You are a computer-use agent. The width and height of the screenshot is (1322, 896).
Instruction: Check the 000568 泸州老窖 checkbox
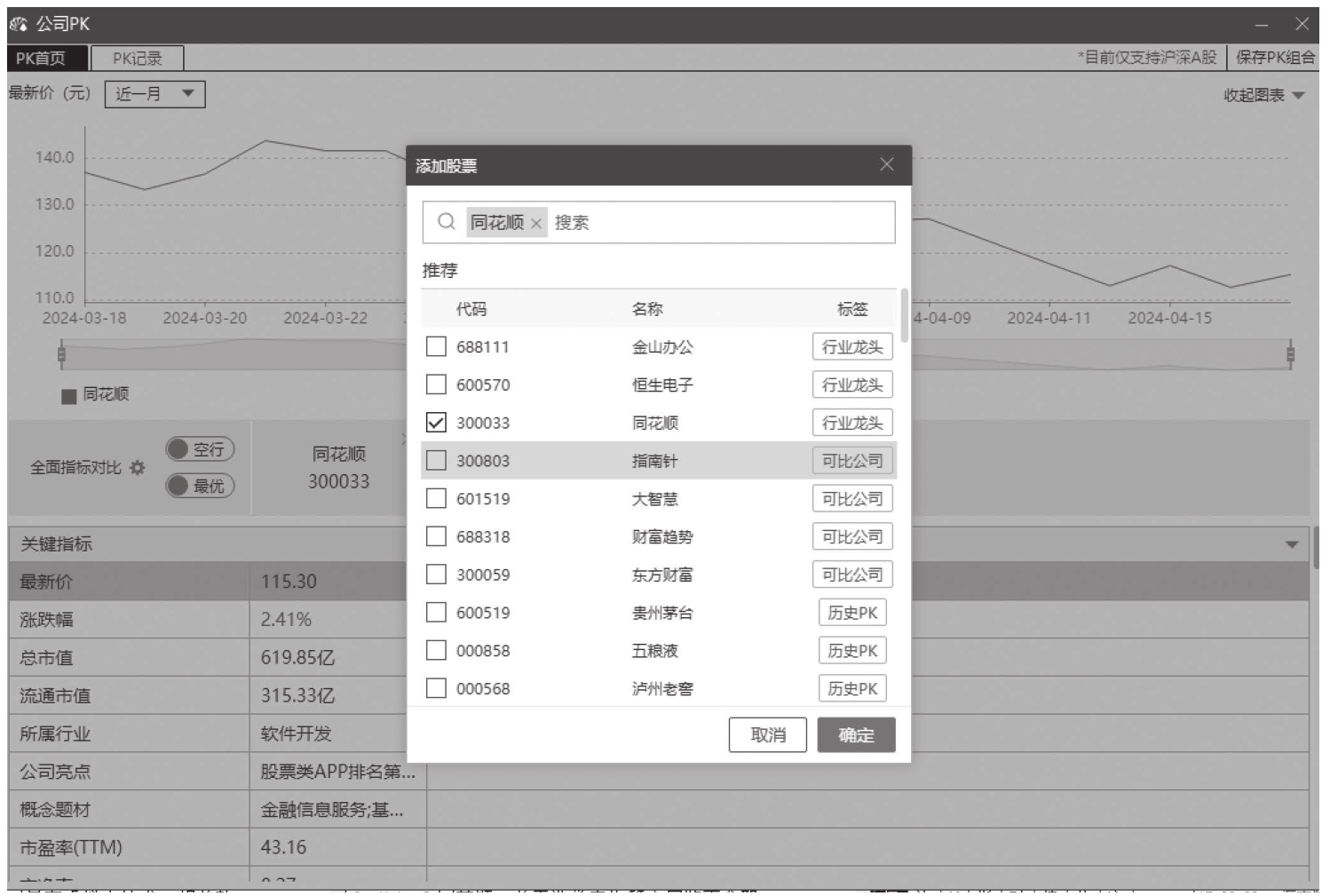coord(436,688)
